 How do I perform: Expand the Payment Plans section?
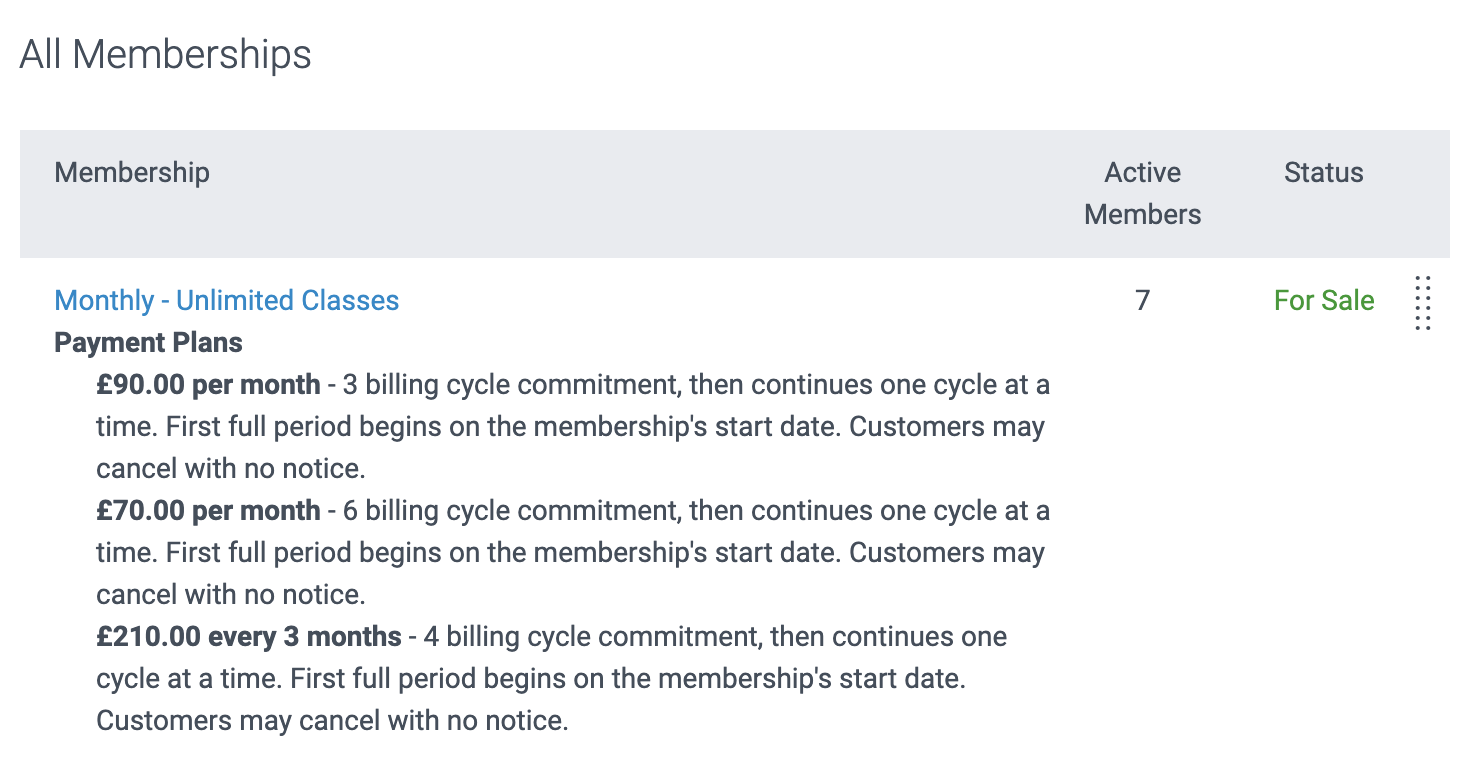pyautogui.click(x=148, y=342)
